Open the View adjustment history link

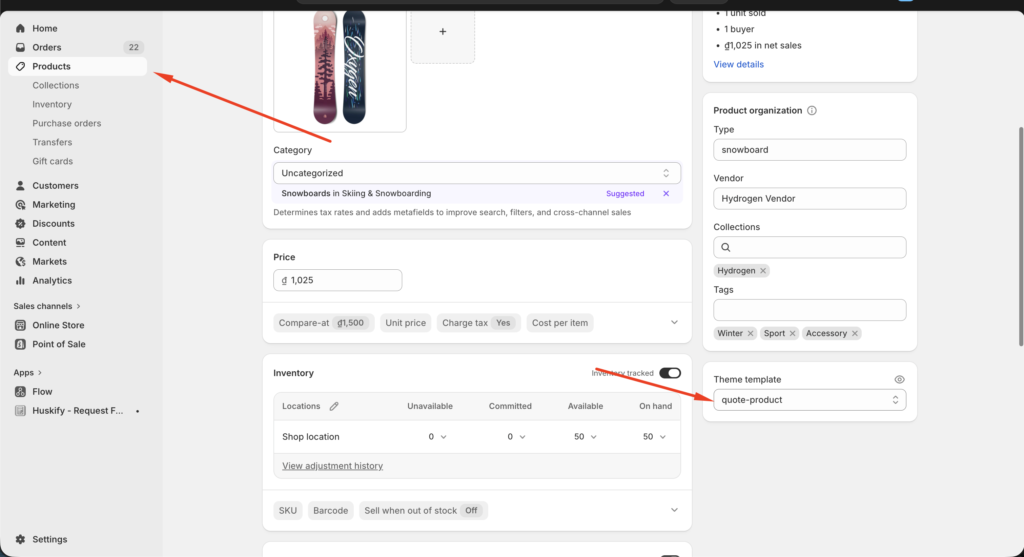pos(332,466)
